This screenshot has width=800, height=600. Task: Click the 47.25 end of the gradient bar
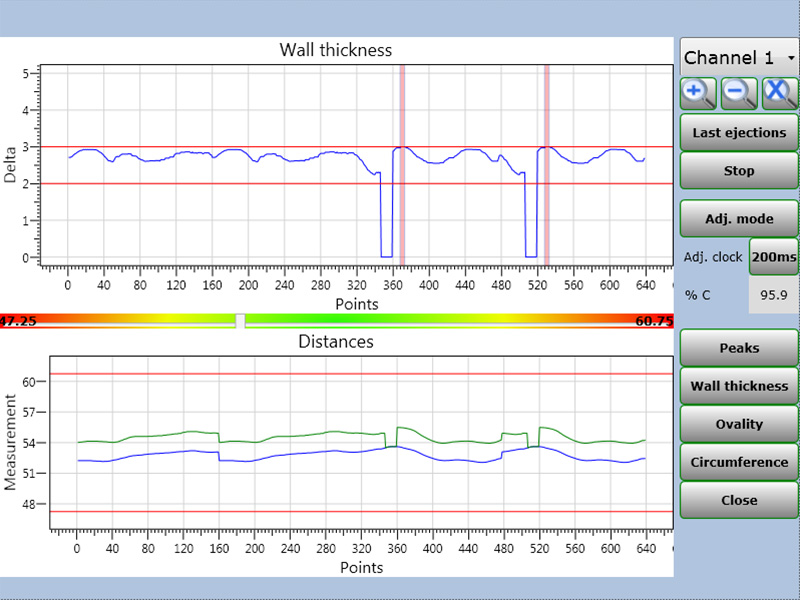18,321
